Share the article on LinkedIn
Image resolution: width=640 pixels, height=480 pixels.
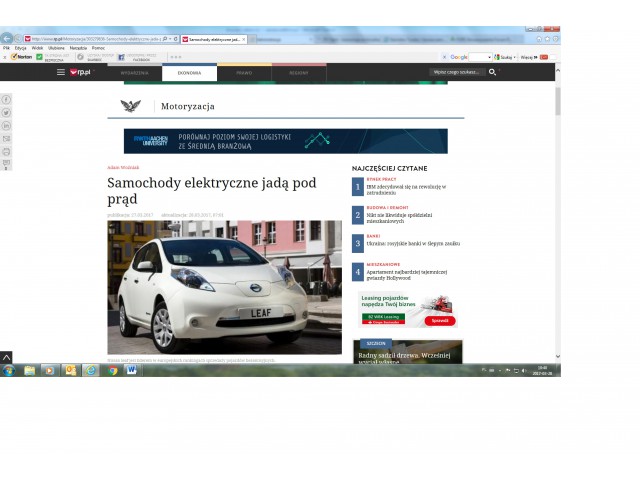pyautogui.click(x=6, y=126)
